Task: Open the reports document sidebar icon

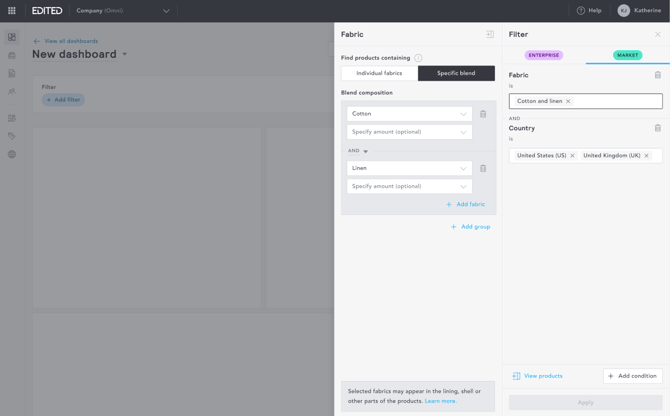Action: [12, 73]
